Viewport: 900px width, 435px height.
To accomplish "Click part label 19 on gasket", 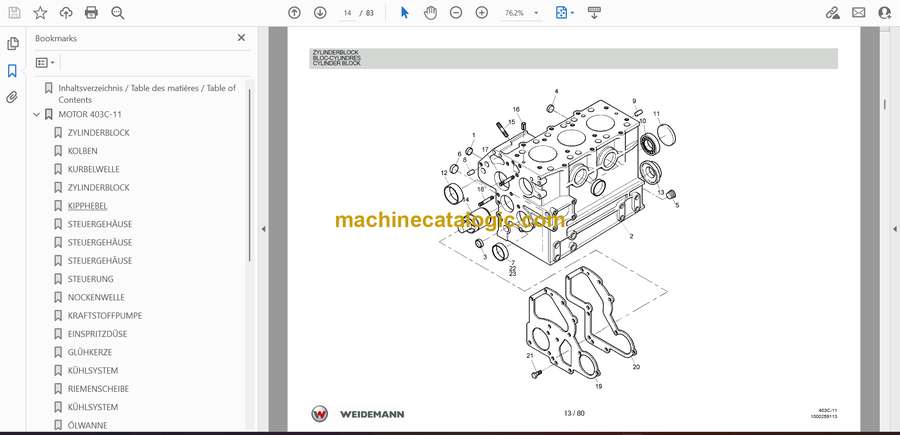I will tap(599, 387).
